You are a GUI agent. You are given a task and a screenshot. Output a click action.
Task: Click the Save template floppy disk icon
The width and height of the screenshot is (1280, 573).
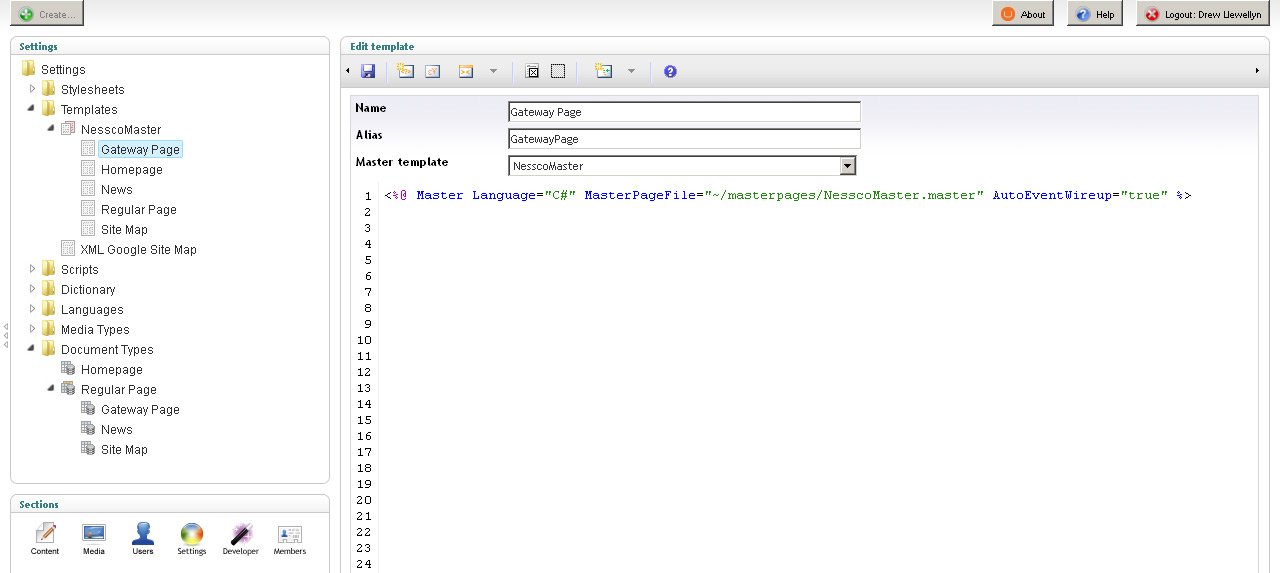(368, 71)
